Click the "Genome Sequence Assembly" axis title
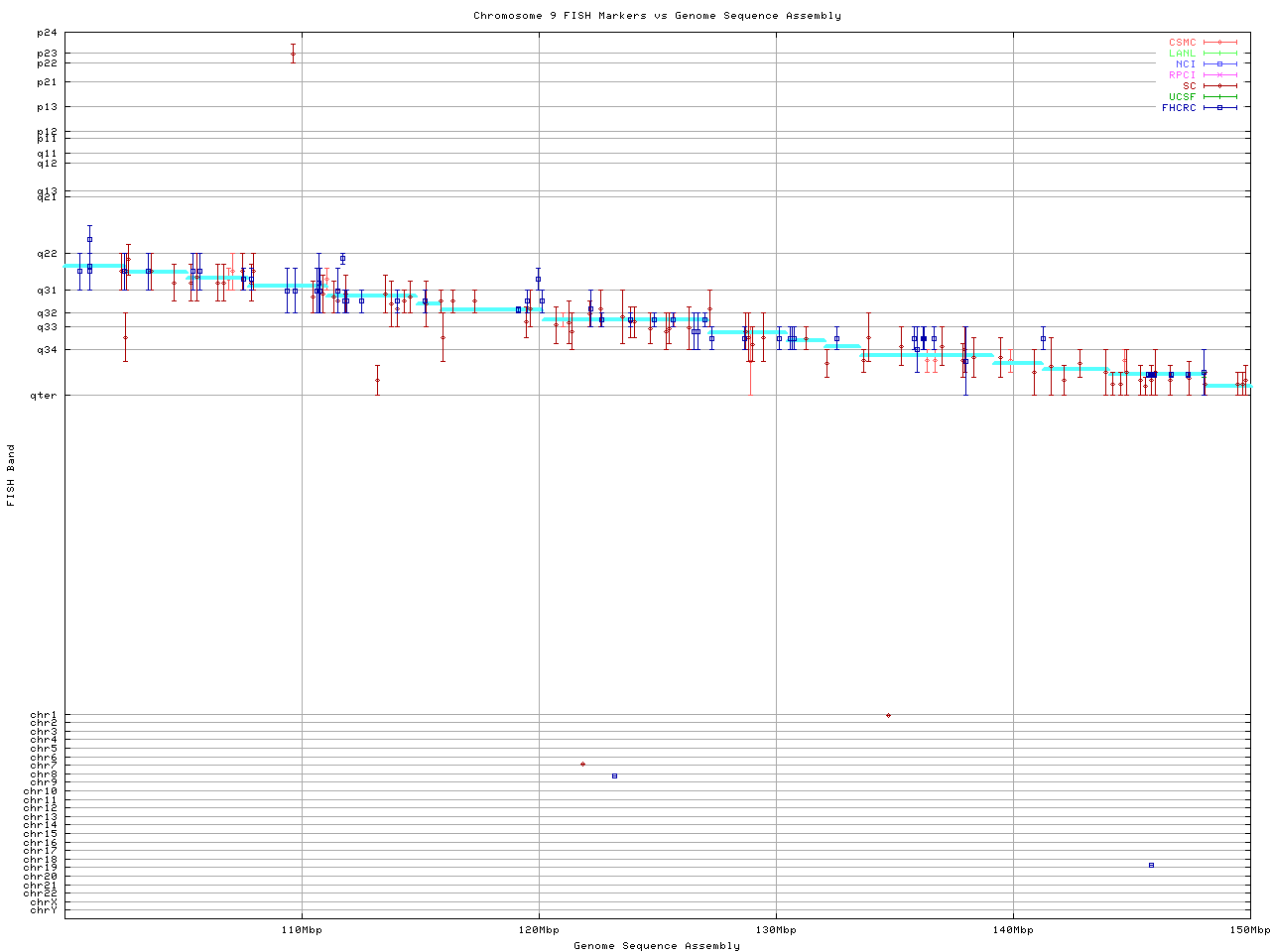The height and width of the screenshot is (952, 1270). tap(657, 945)
